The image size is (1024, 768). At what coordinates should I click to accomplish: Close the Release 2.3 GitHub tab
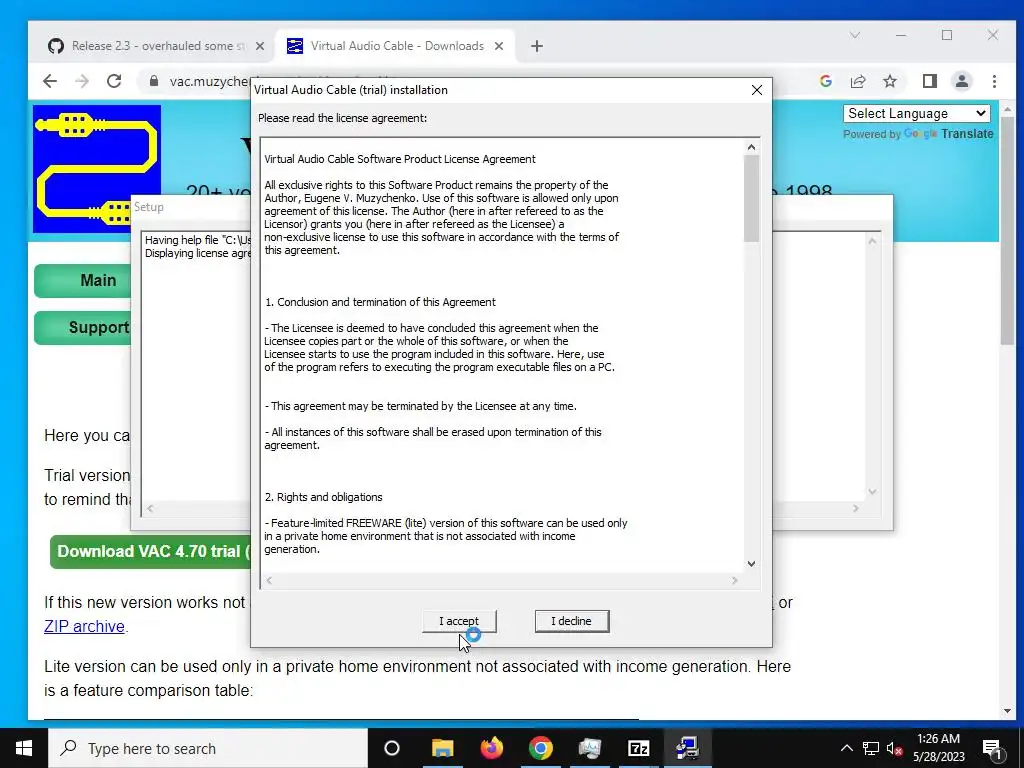pyautogui.click(x=260, y=46)
